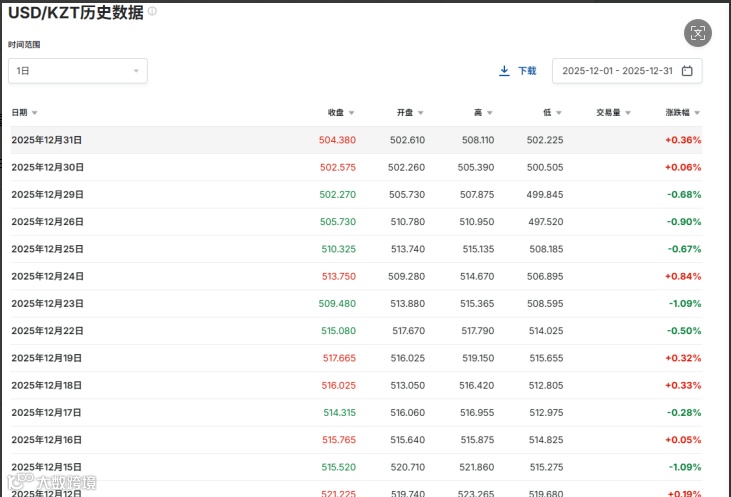
Task: Select the row dated 2025年12月16日
Action: [357, 440]
